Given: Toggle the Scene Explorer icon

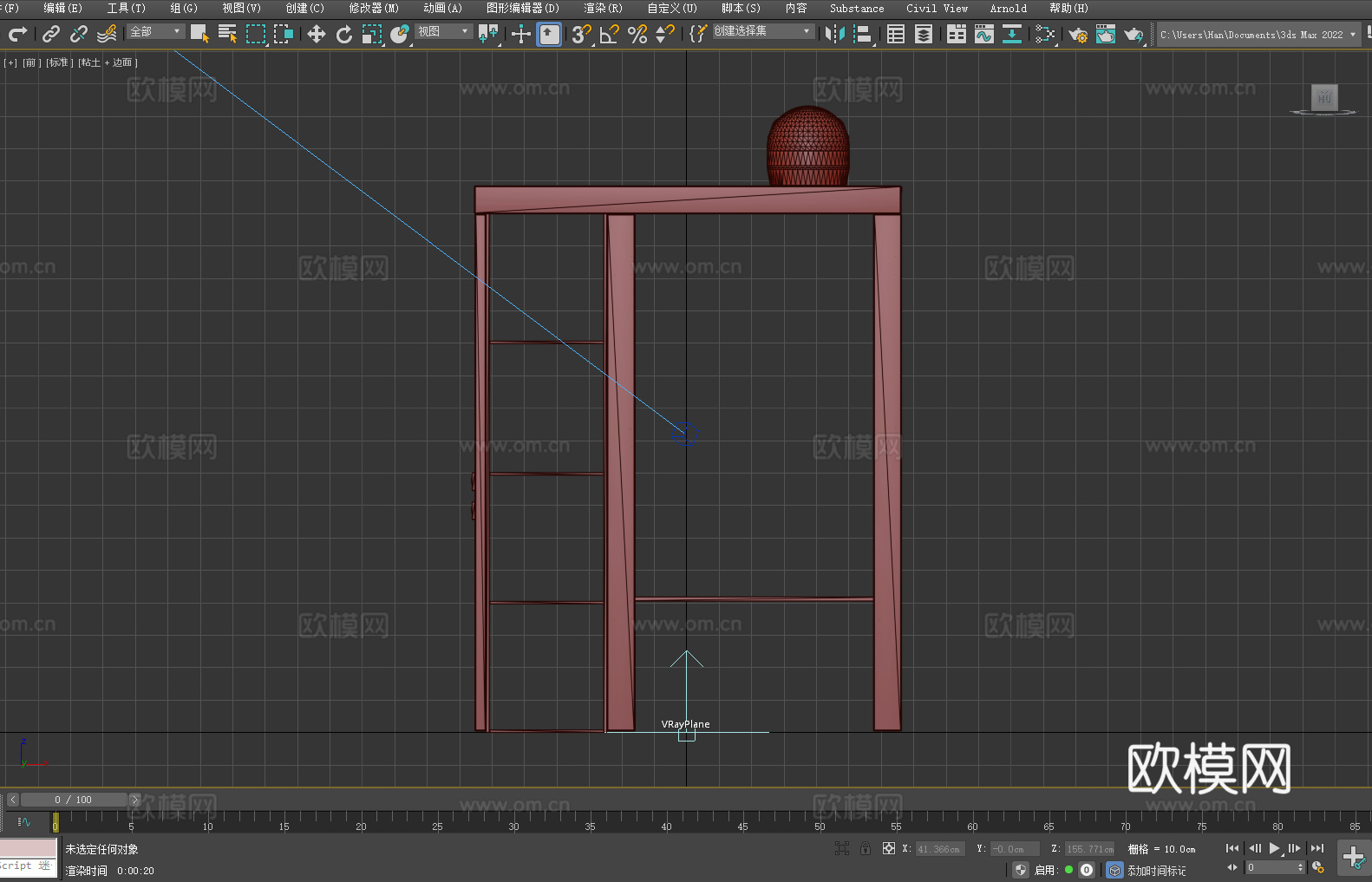Looking at the screenshot, I should click(x=896, y=34).
